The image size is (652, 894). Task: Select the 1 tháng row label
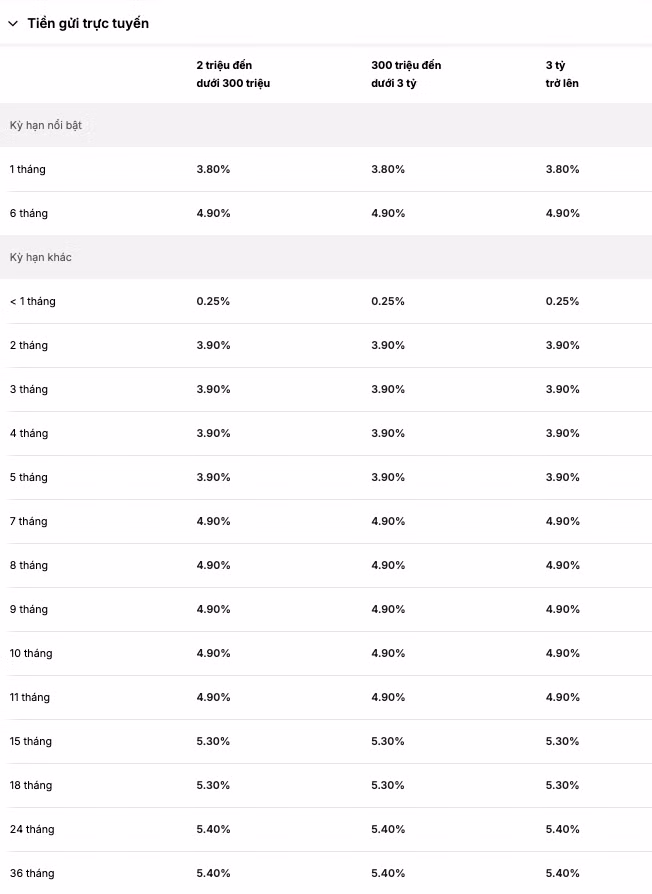pos(28,169)
